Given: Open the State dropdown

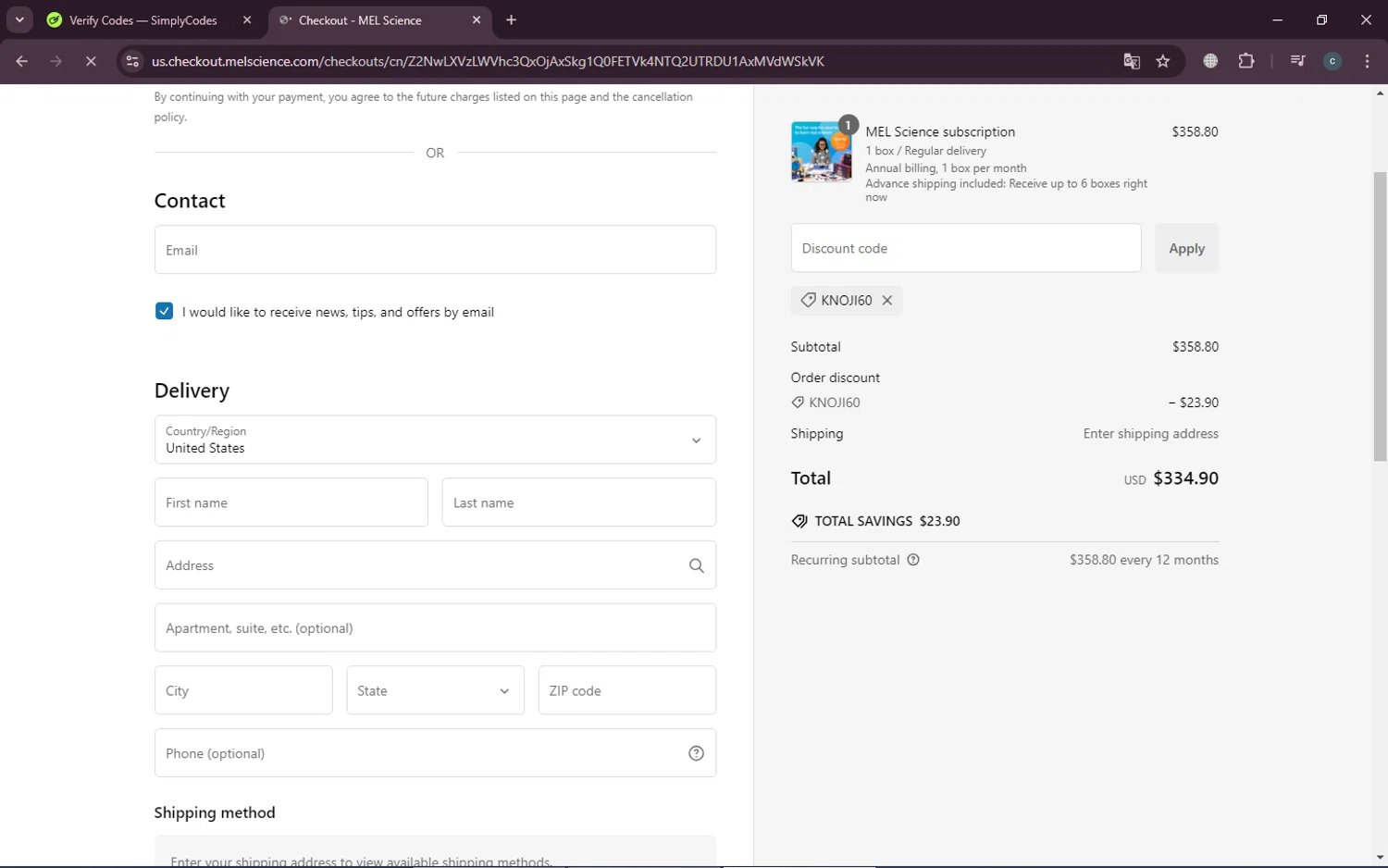Looking at the screenshot, I should coord(435,690).
